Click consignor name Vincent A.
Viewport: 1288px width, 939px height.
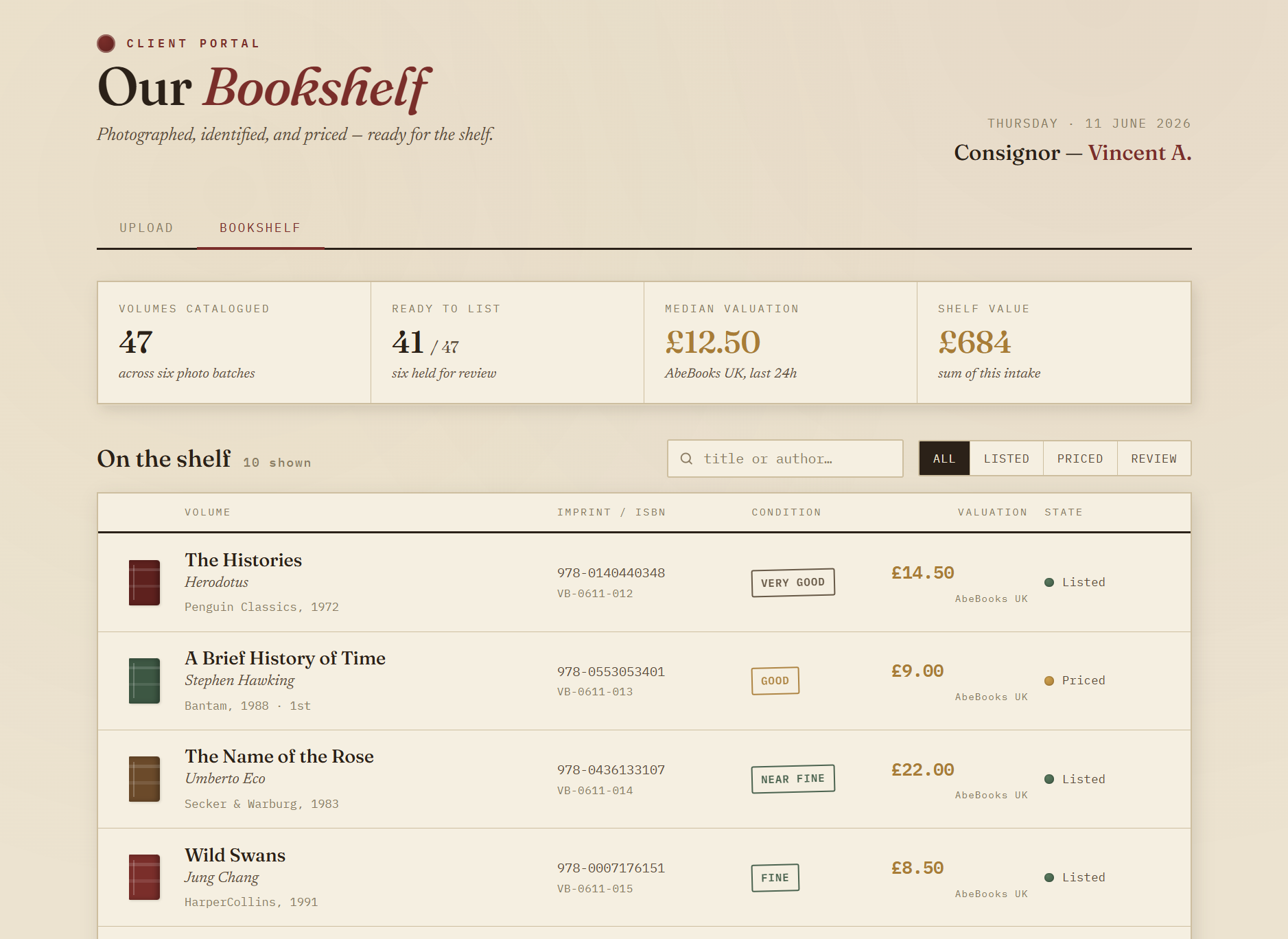pos(1140,152)
